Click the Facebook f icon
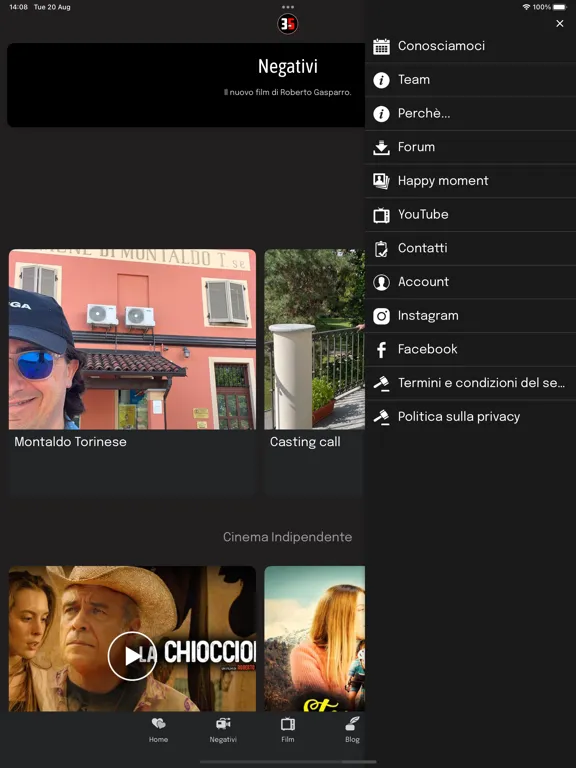This screenshot has width=576, height=768. tap(381, 350)
